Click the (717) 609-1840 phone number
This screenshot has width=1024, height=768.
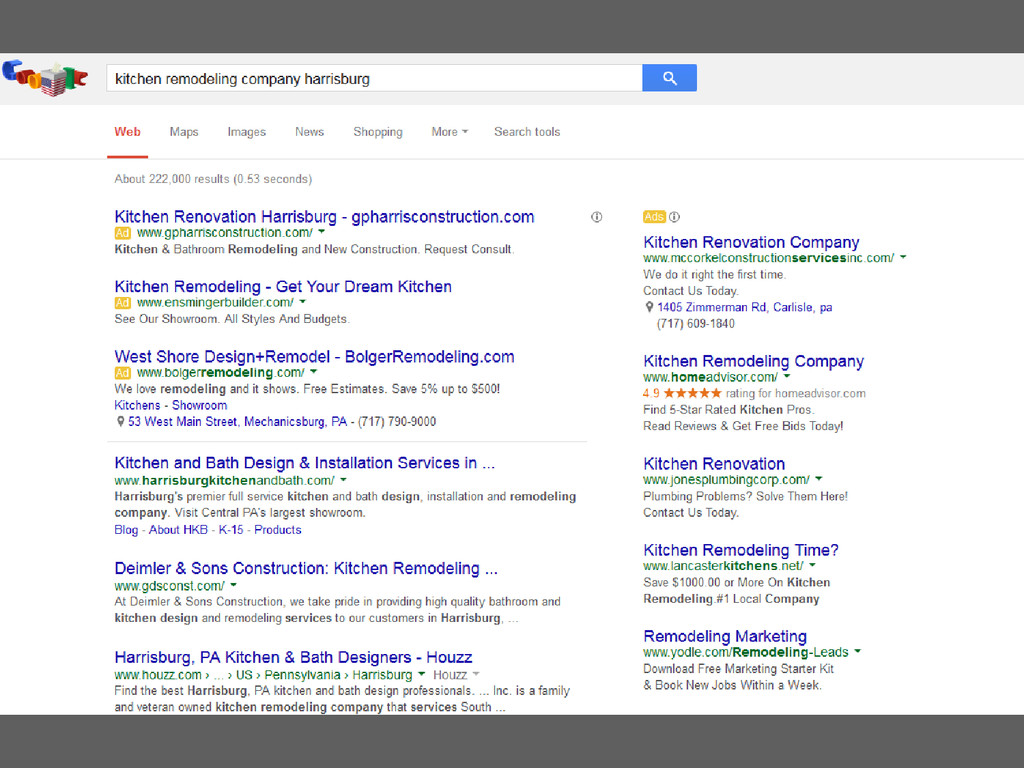coord(696,323)
